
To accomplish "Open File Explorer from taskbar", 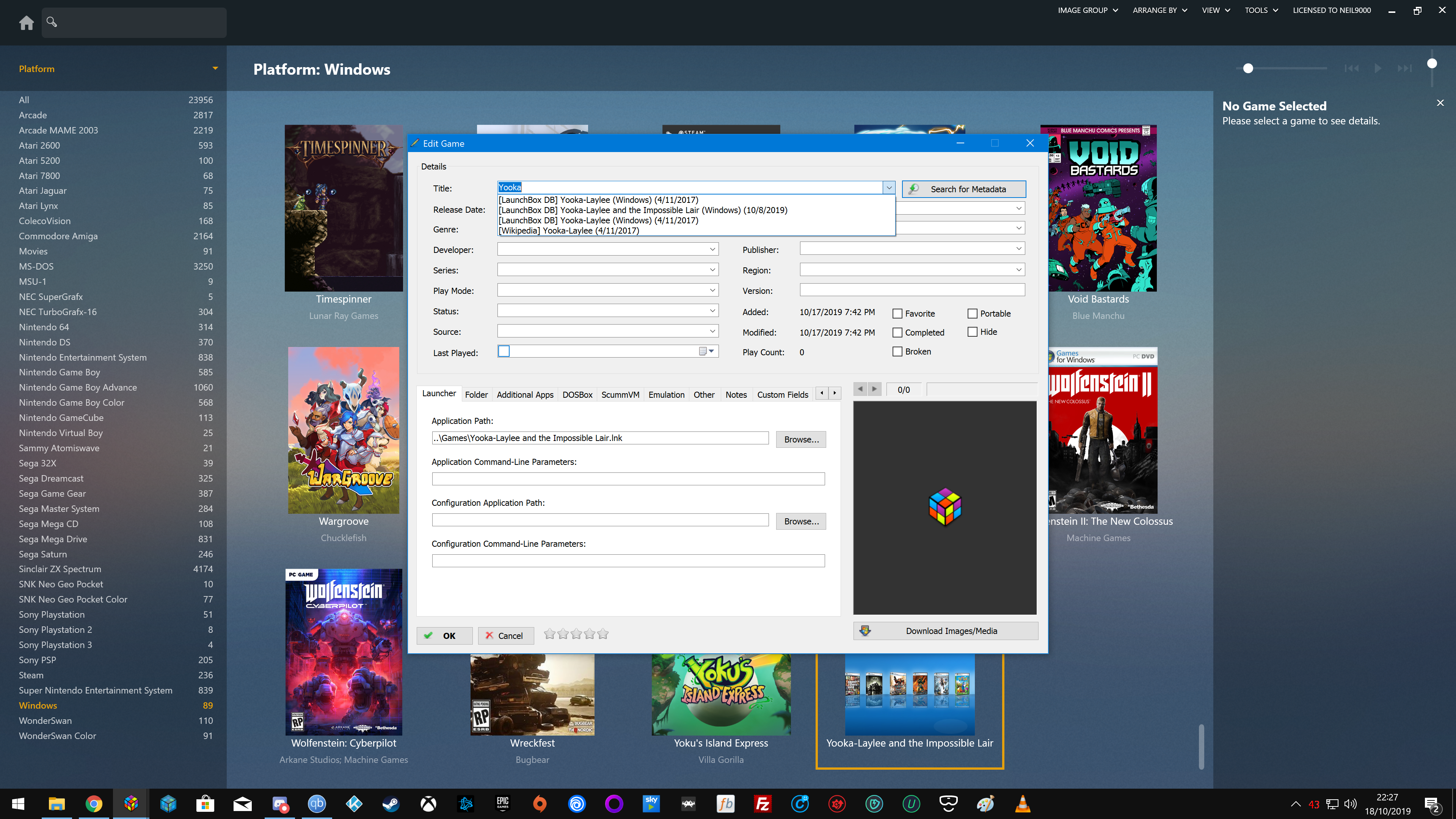I will click(x=56, y=803).
